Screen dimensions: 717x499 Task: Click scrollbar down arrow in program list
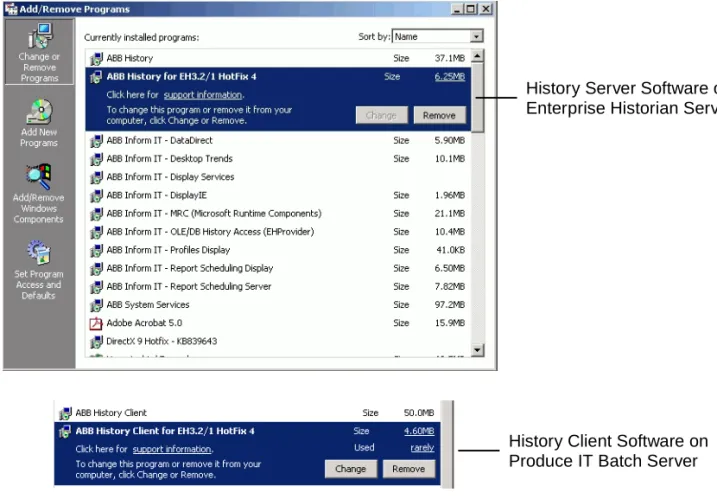(x=477, y=350)
